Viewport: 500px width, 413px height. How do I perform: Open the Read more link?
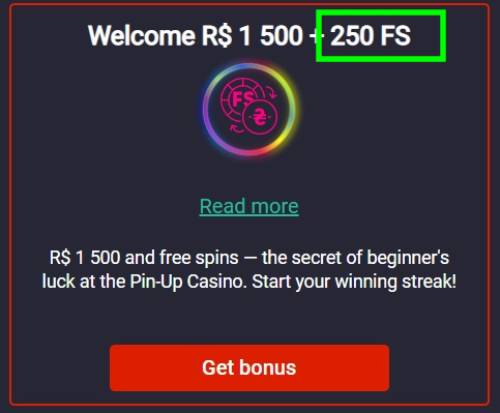point(249,206)
